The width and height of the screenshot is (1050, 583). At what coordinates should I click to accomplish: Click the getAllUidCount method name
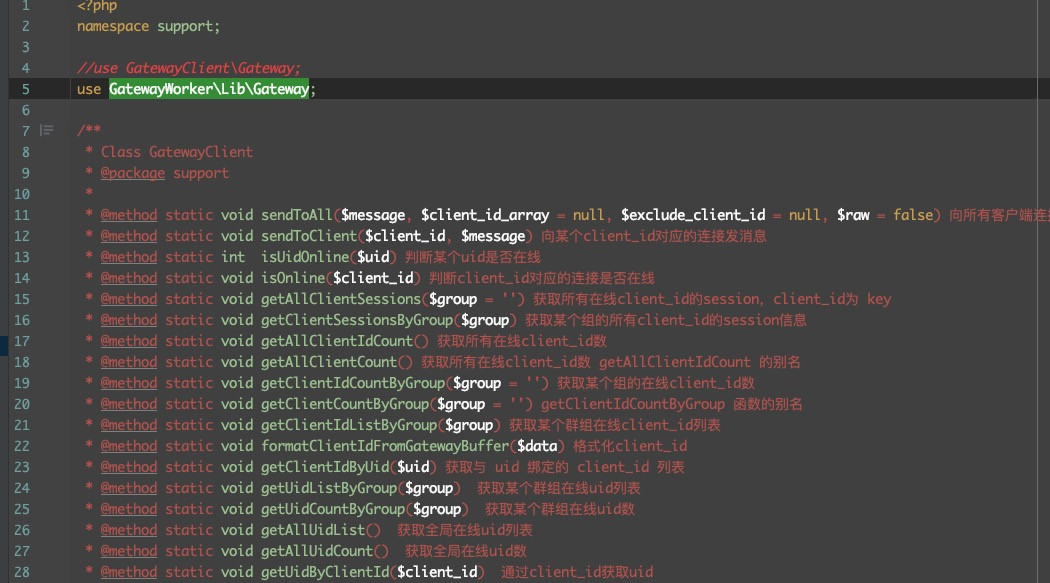click(317, 551)
